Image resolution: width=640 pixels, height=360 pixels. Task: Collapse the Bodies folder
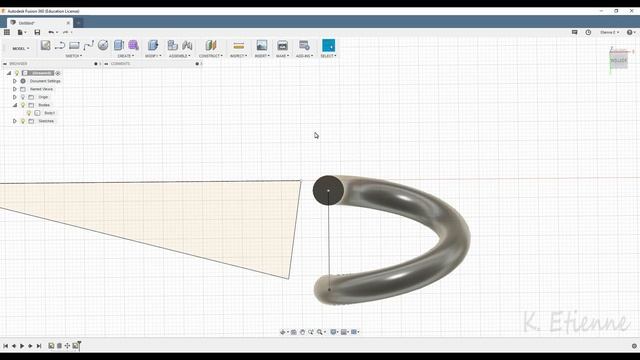coord(15,105)
